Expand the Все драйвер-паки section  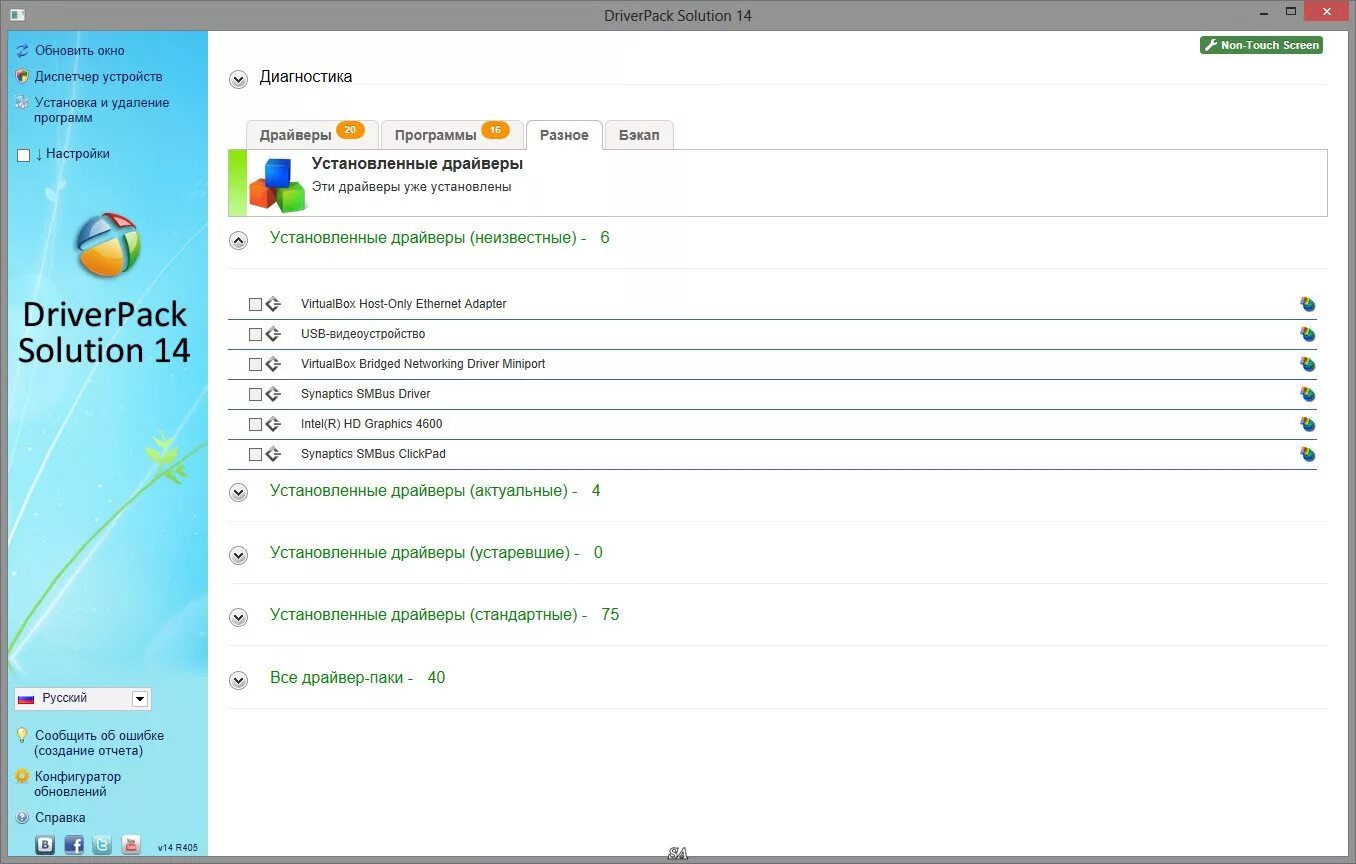click(x=238, y=680)
